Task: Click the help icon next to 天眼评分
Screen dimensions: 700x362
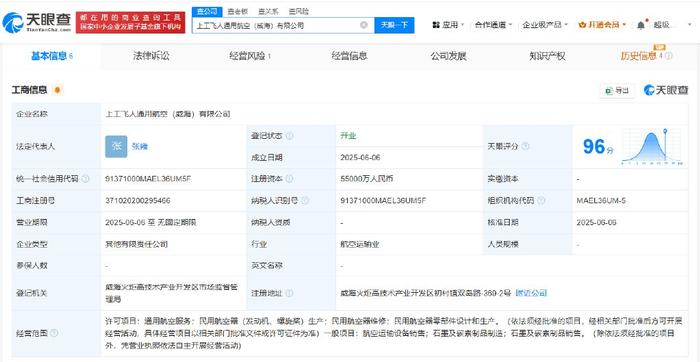Action: (x=525, y=146)
